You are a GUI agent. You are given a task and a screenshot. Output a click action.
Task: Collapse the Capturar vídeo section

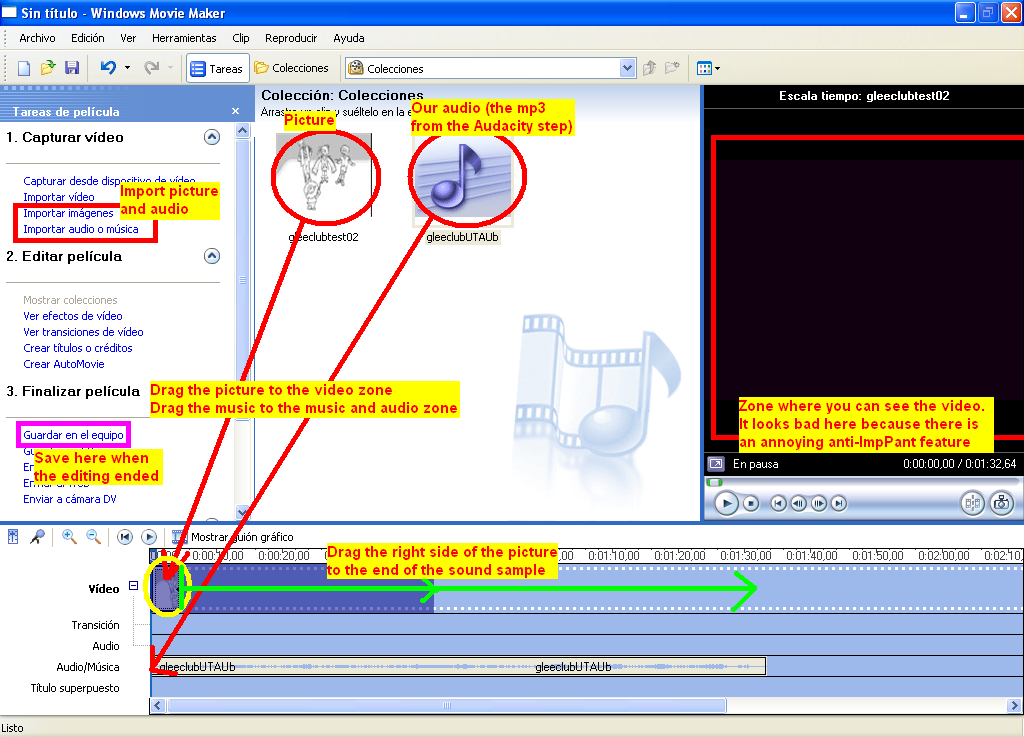click(x=212, y=137)
